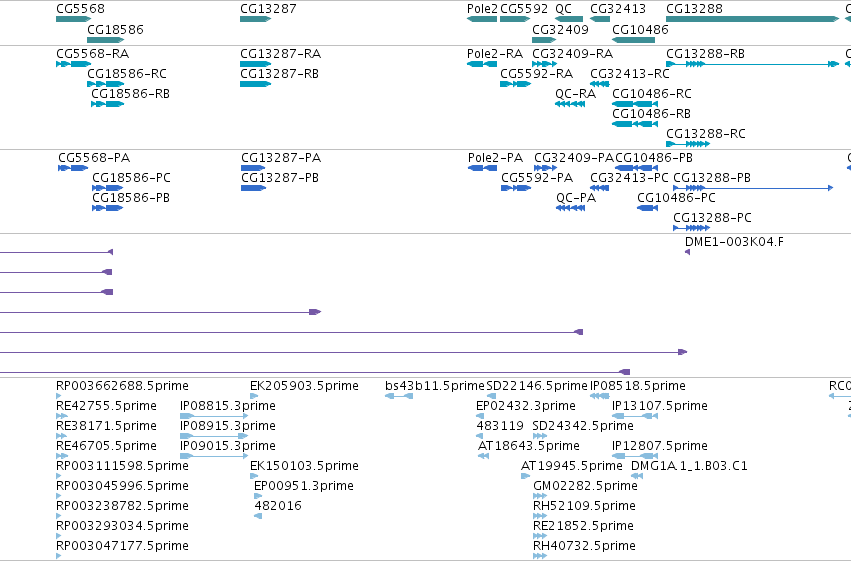Click EST SD24342.5prime
851x561 pixels.
583,426
